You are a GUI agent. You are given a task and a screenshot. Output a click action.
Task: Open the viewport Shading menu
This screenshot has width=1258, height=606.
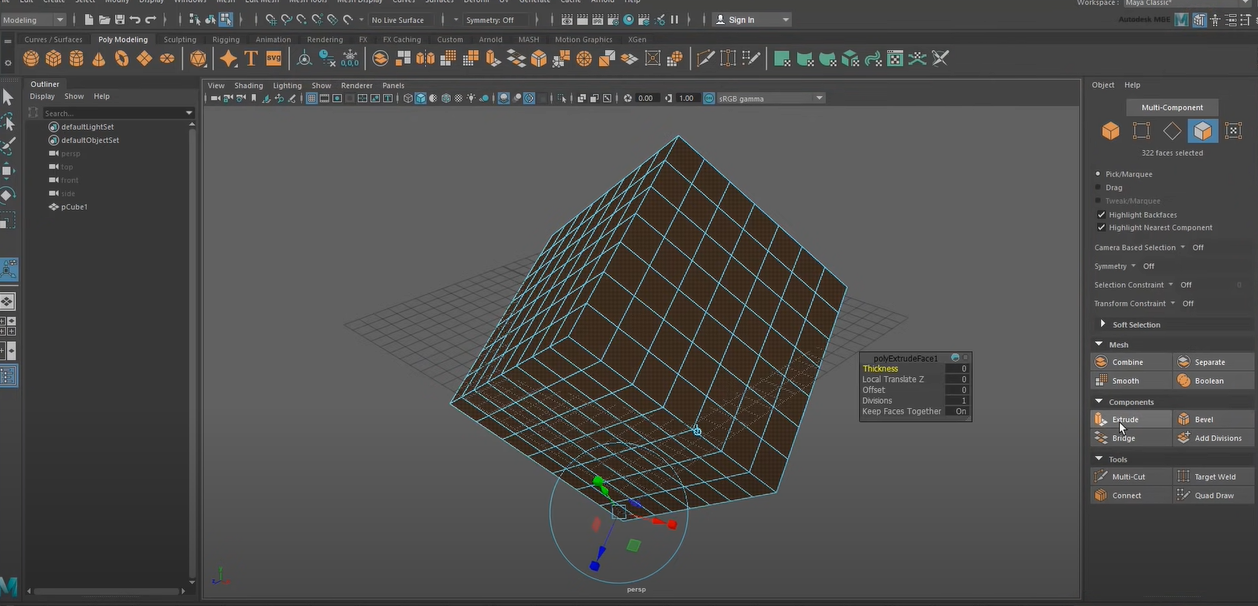249,86
